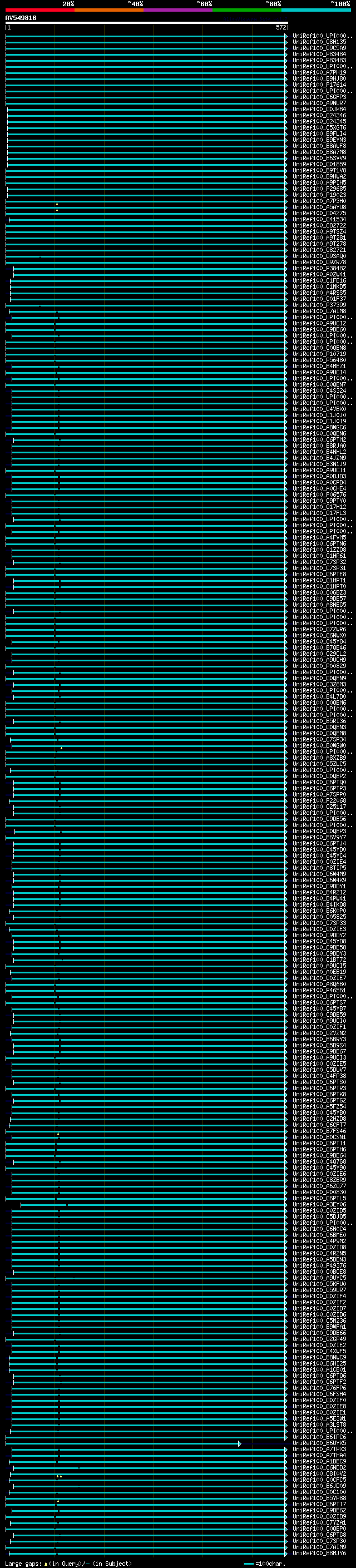Click hit name UniRef100_Q0QEM8
356x1568 pixels.
(x=319, y=734)
